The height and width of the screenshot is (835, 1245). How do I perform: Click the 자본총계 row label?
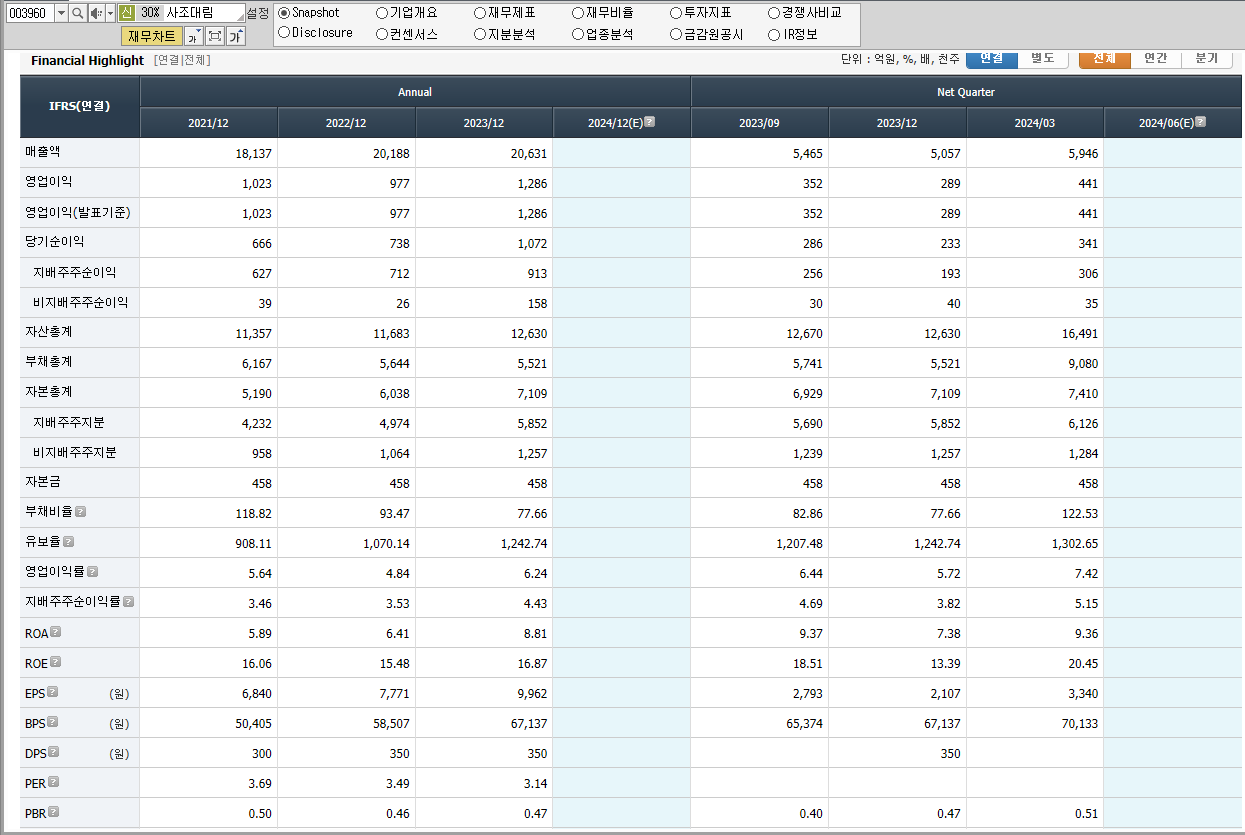tap(48, 391)
